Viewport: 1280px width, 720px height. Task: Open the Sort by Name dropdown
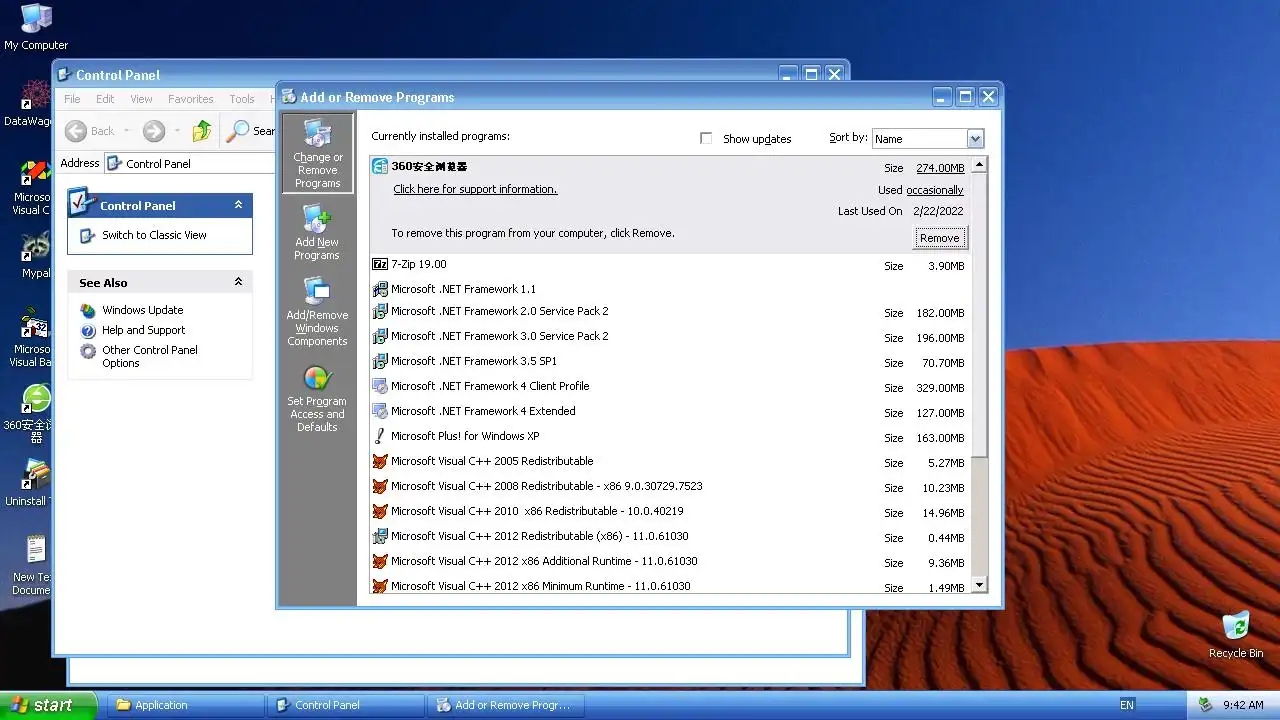tap(975, 139)
